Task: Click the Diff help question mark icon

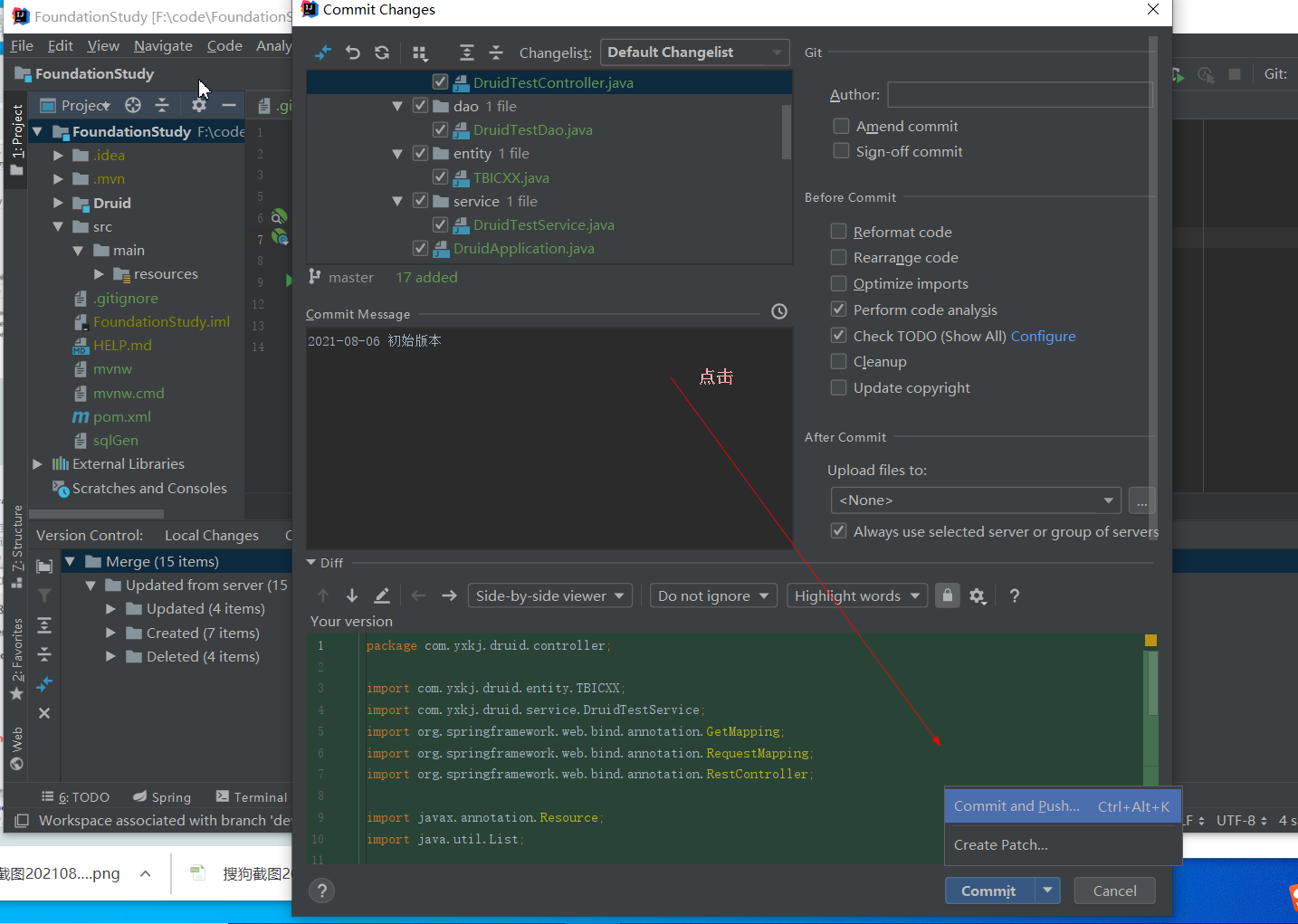Action: [1015, 595]
